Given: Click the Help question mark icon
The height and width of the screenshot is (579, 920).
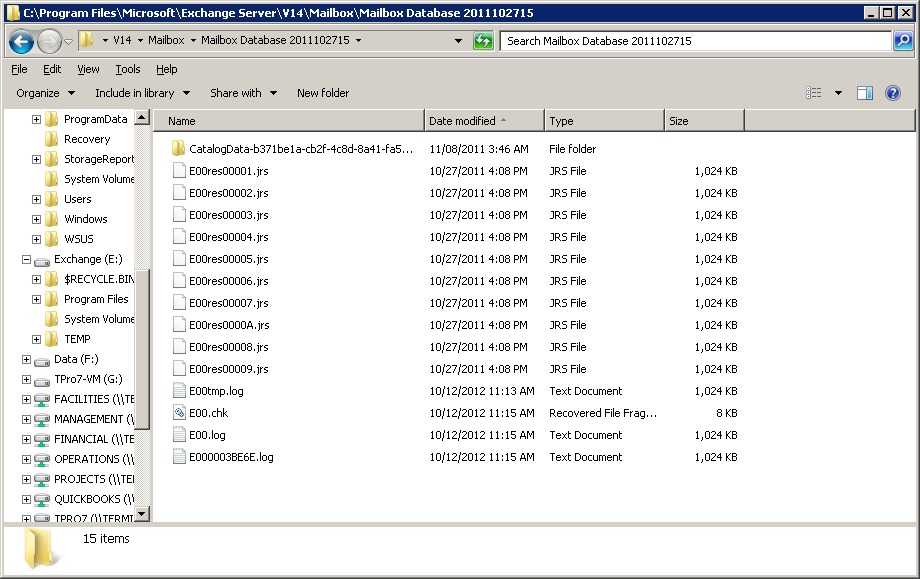Looking at the screenshot, I should click(x=893, y=92).
